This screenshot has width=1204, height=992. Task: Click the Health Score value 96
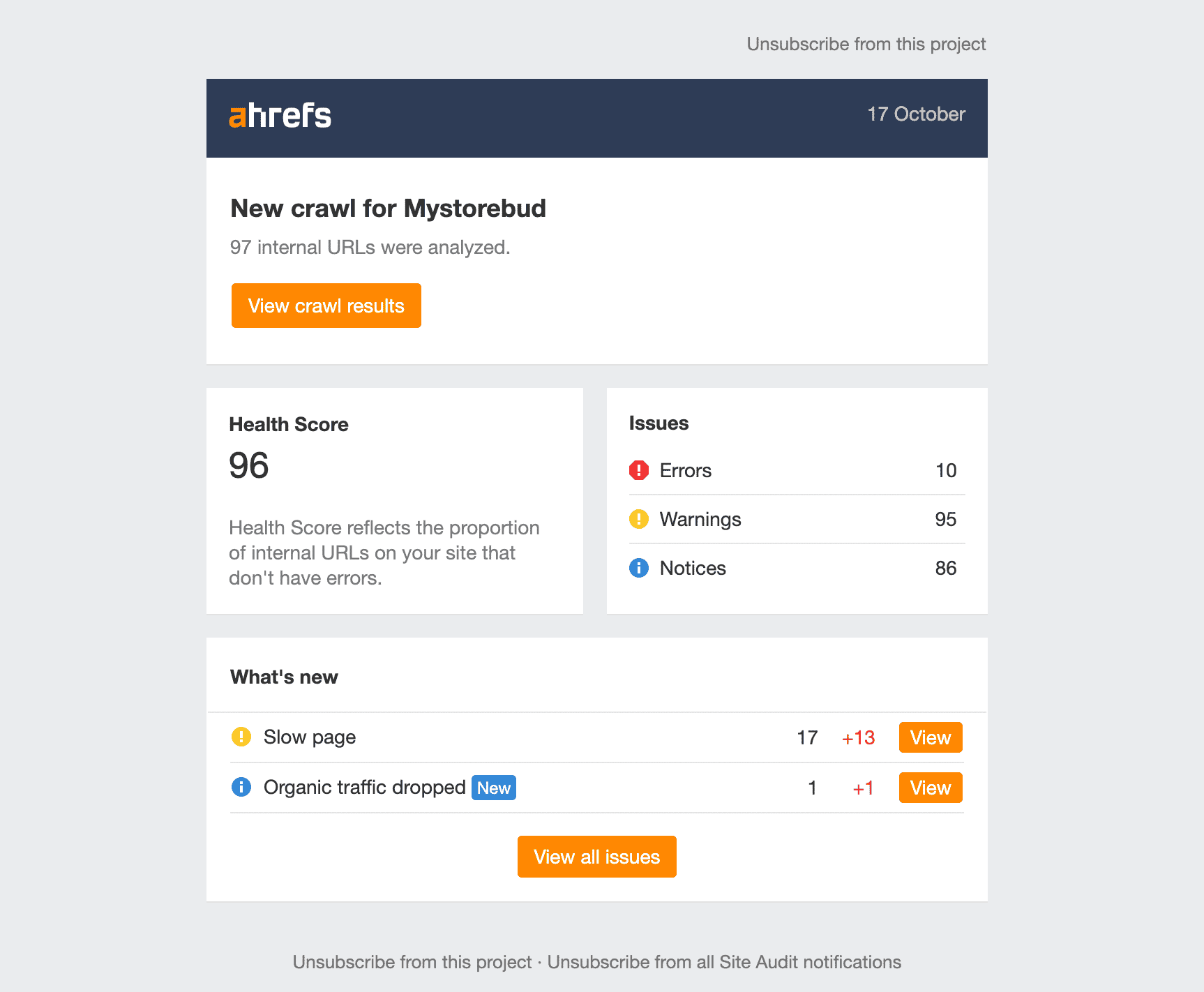click(249, 465)
